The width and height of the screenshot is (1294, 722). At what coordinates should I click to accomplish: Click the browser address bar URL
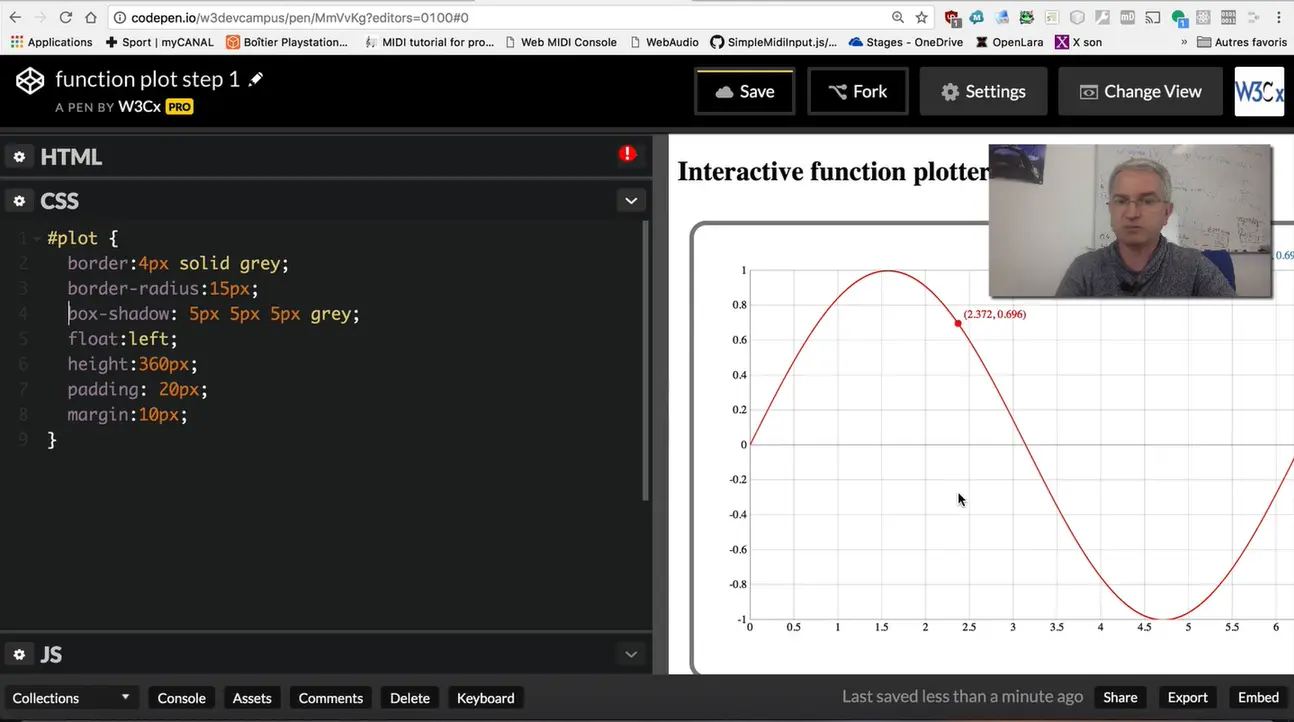pos(299,18)
